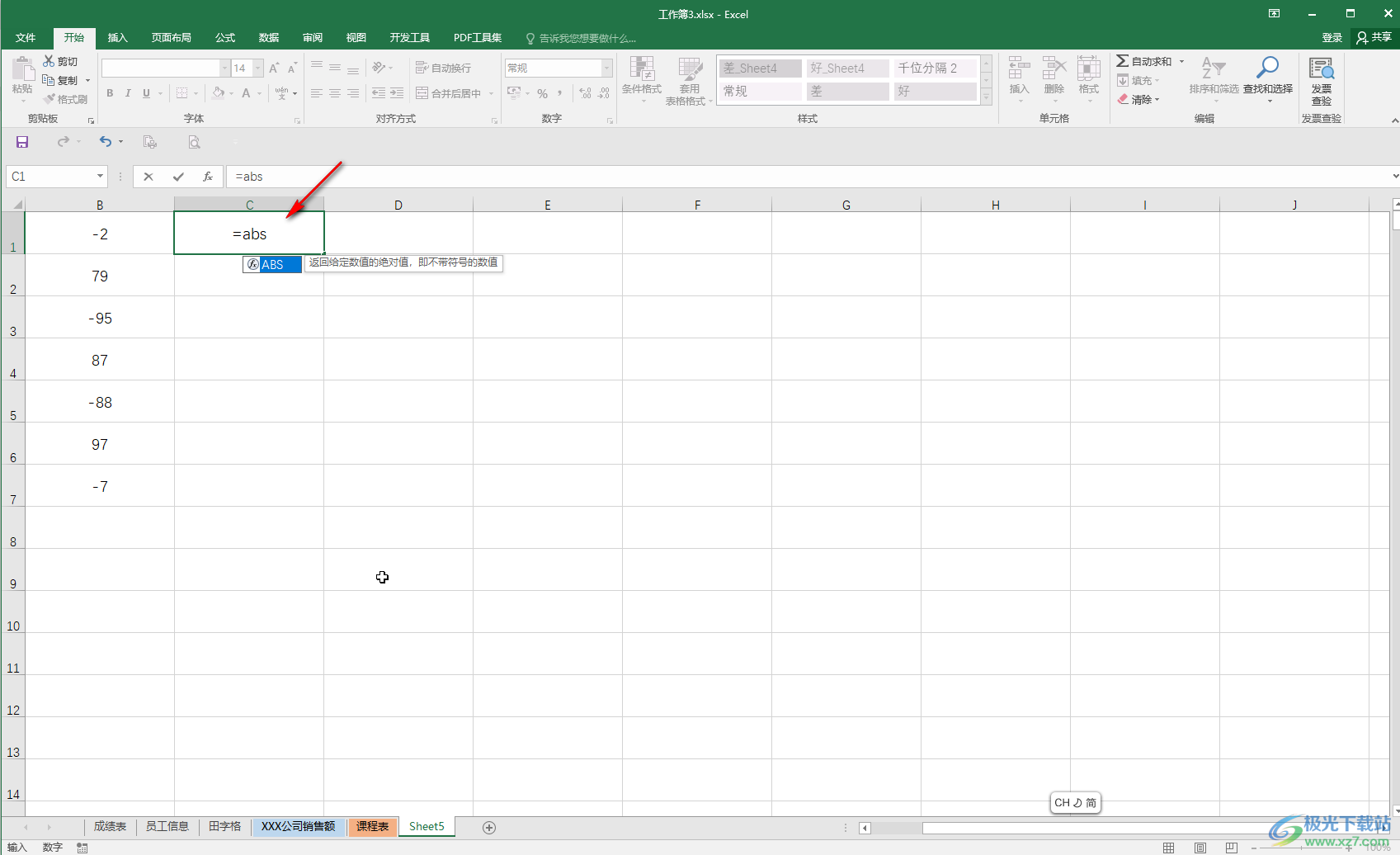
Task: Click the Cut (剪切) scissors icon
Action: 49,61
